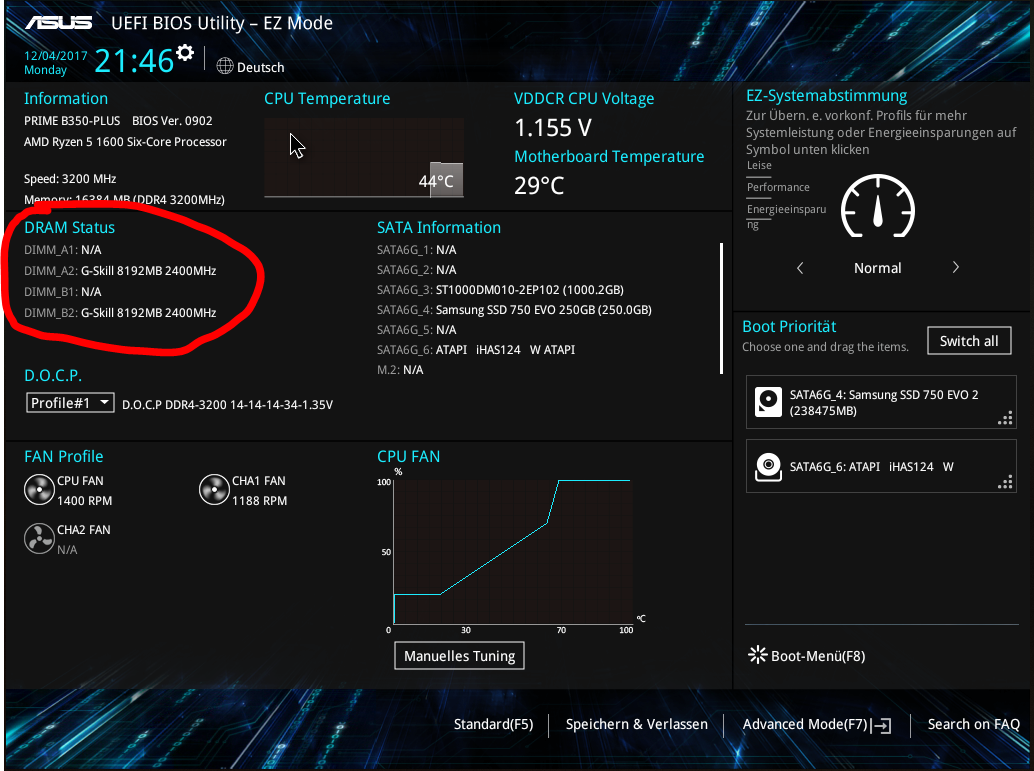Click SATA6G_4 Samsung SSD 750 EVO entry

[514, 309]
